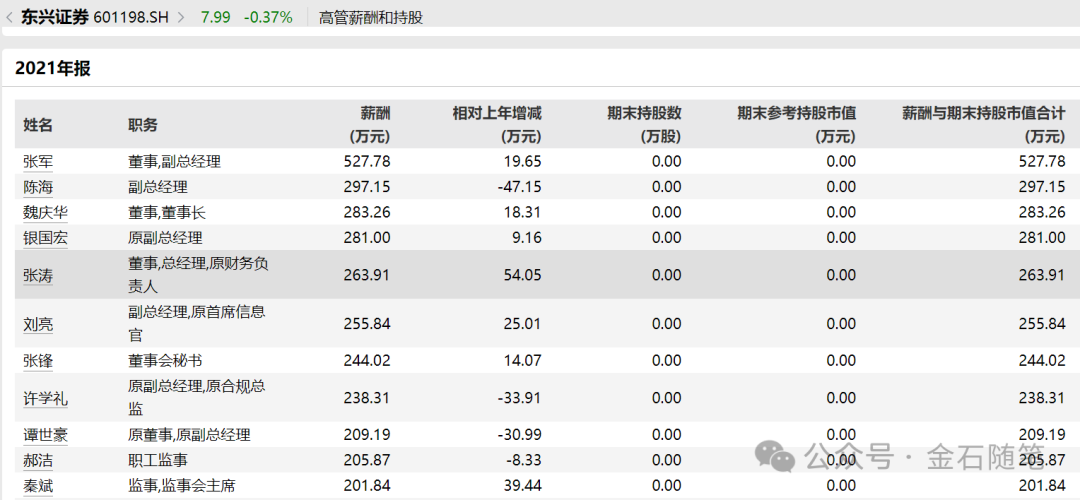Open executive 谭世豪 profile link
This screenshot has width=1080, height=500.
tap(45, 435)
